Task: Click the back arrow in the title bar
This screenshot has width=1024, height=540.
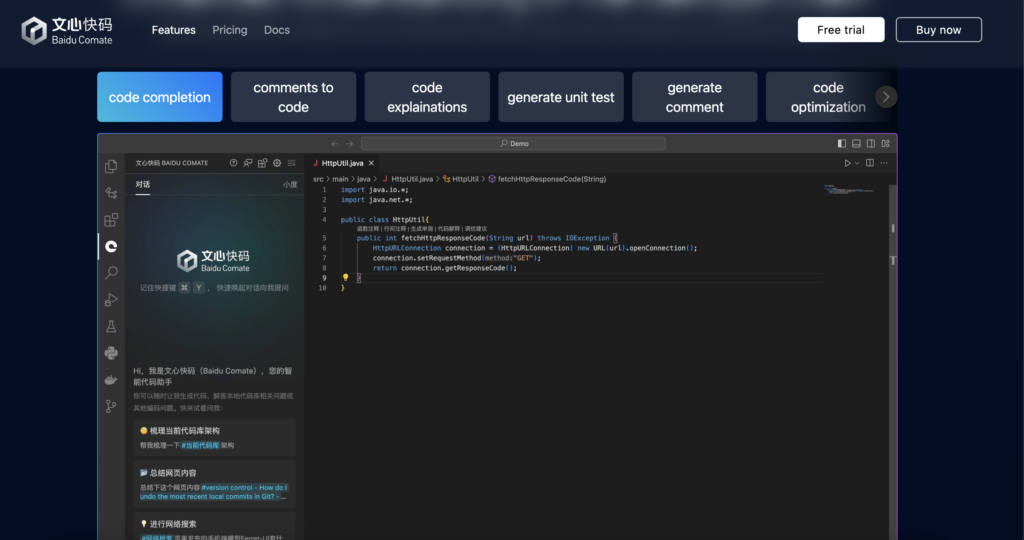Action: 334,144
